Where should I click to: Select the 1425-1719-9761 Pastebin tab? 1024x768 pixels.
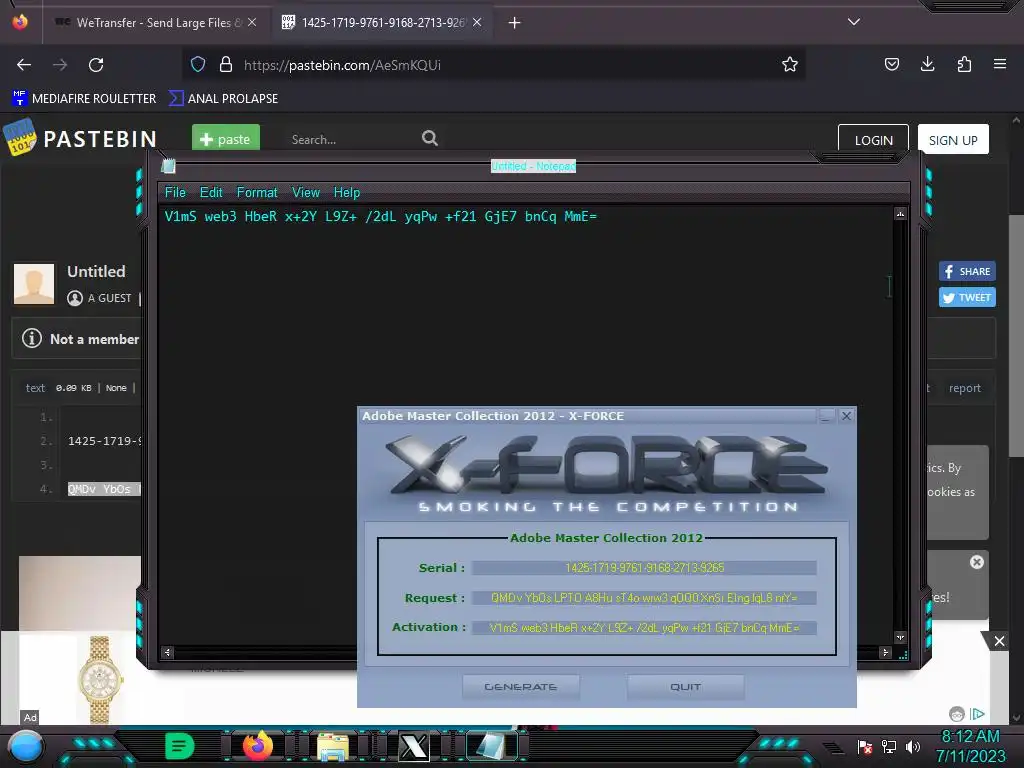click(x=382, y=22)
